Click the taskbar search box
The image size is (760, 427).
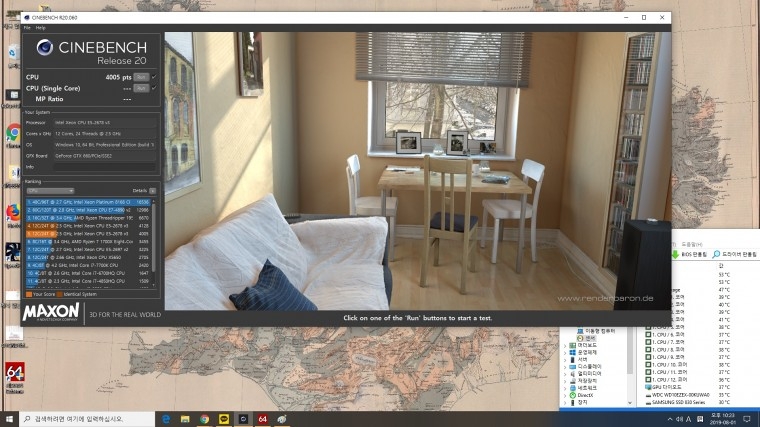click(x=87, y=419)
